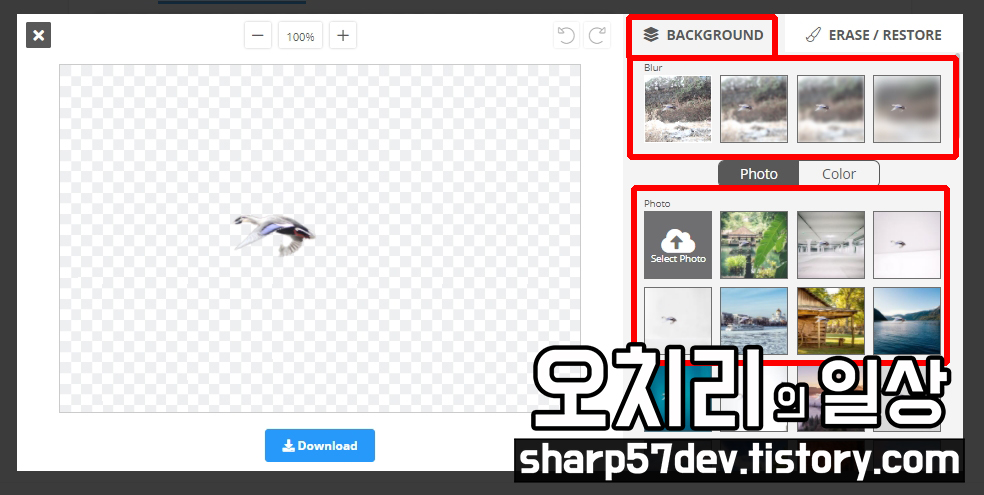
Task: Pick the wooden cabin background photo
Action: 831,321
